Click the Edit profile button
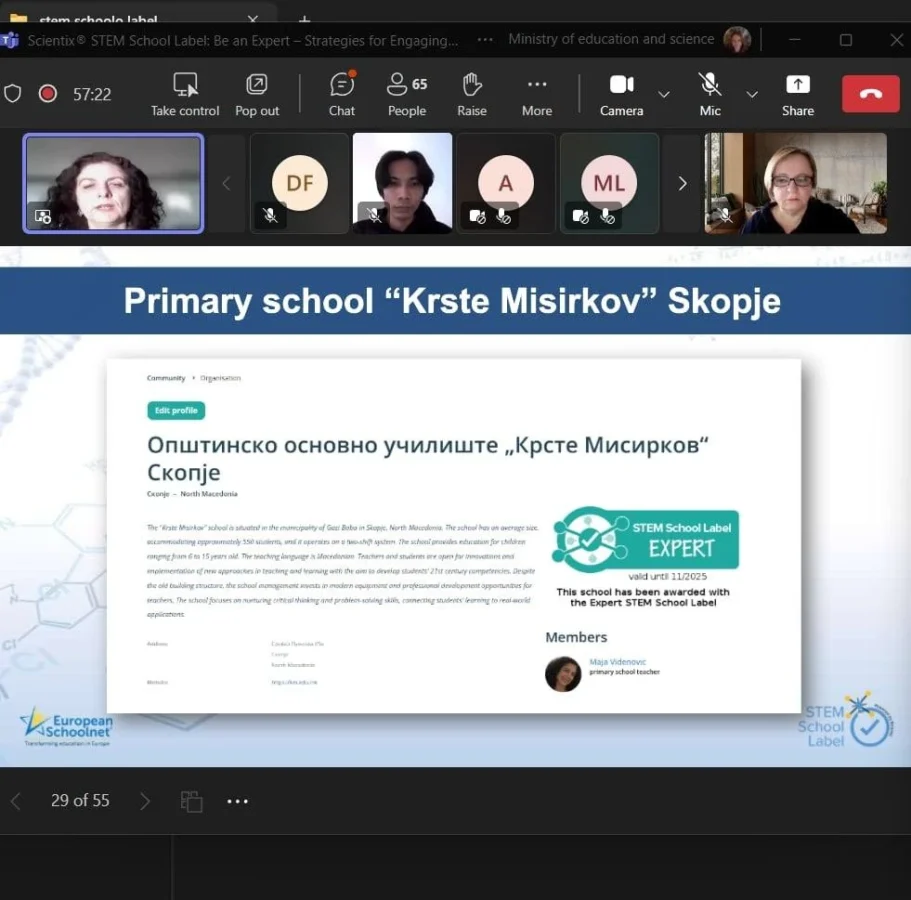This screenshot has height=900, width=911. [x=176, y=410]
